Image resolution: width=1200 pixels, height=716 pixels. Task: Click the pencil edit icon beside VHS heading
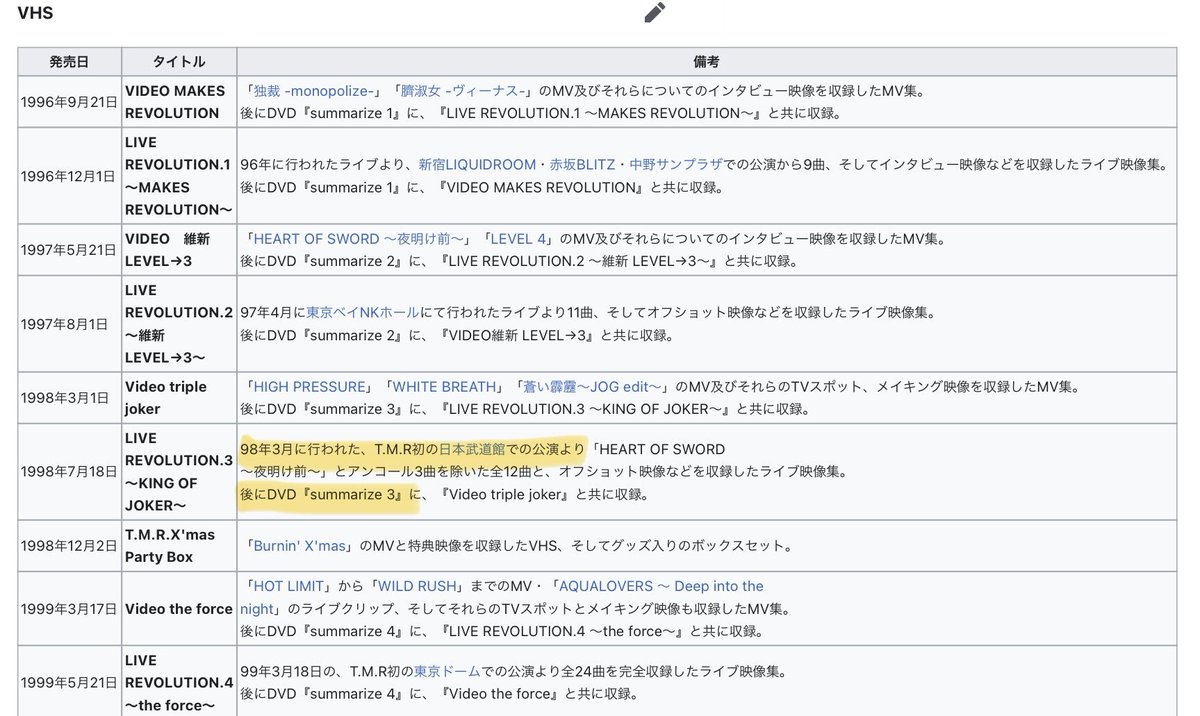click(655, 13)
